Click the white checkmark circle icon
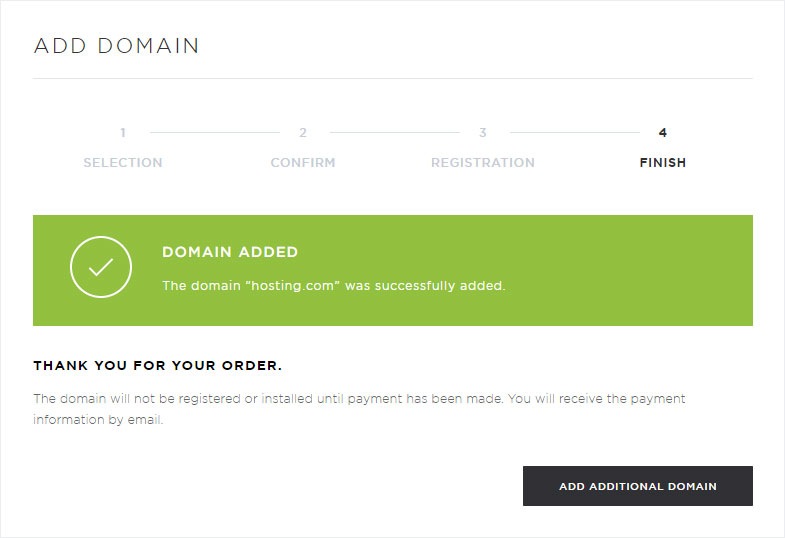785x538 pixels. pos(101,267)
